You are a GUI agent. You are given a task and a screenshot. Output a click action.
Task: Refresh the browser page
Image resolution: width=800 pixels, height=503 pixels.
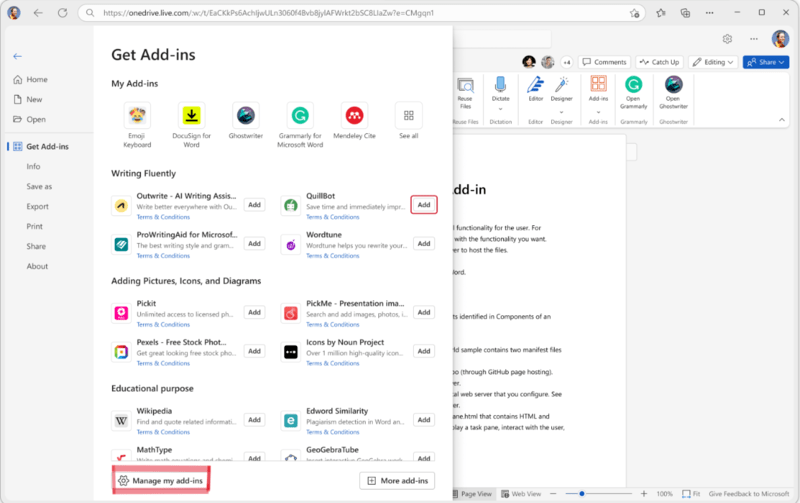[x=62, y=13]
